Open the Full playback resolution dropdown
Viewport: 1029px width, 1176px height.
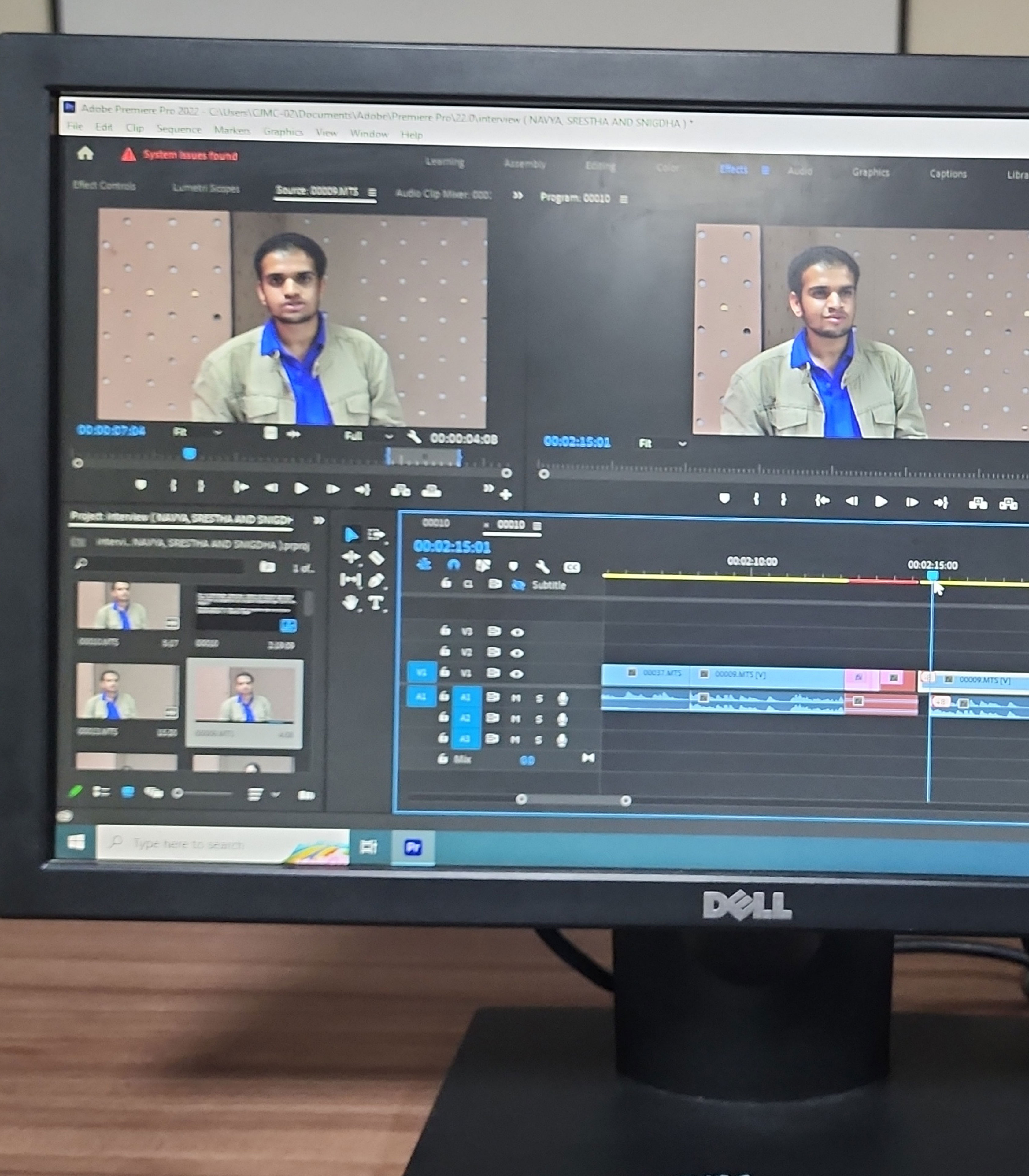(x=368, y=436)
